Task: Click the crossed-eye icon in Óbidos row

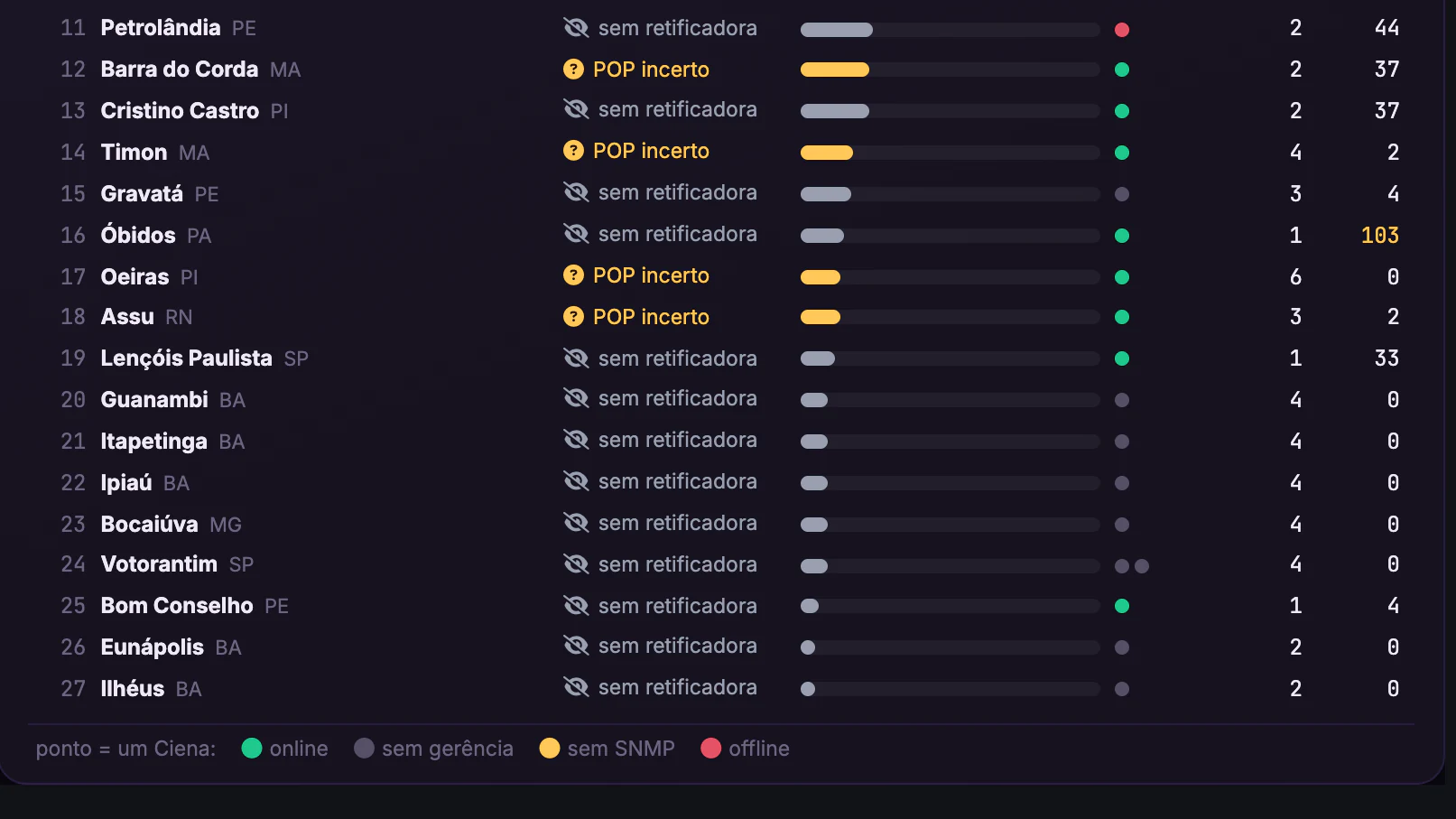Action: (x=576, y=234)
